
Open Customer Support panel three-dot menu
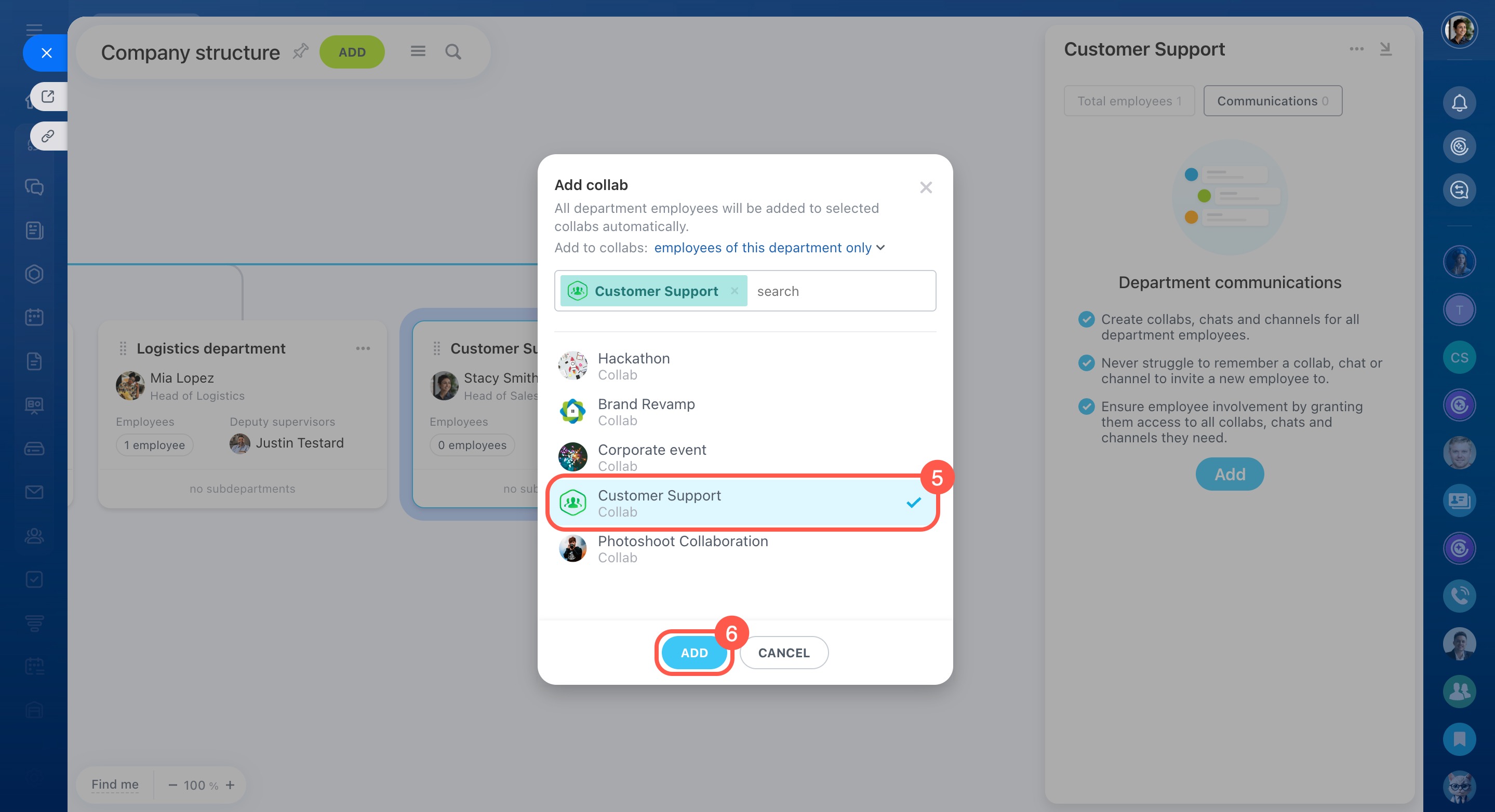(x=1356, y=49)
